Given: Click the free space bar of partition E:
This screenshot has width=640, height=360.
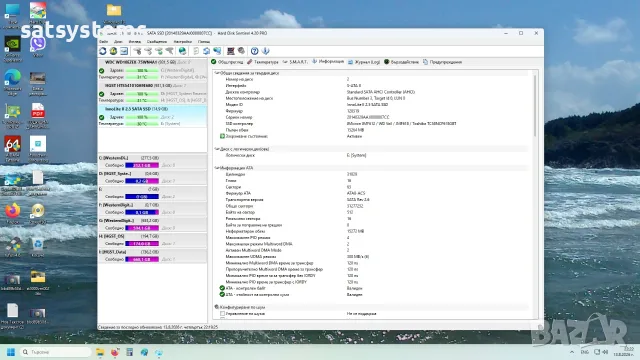Looking at the screenshot, I should (142, 197).
